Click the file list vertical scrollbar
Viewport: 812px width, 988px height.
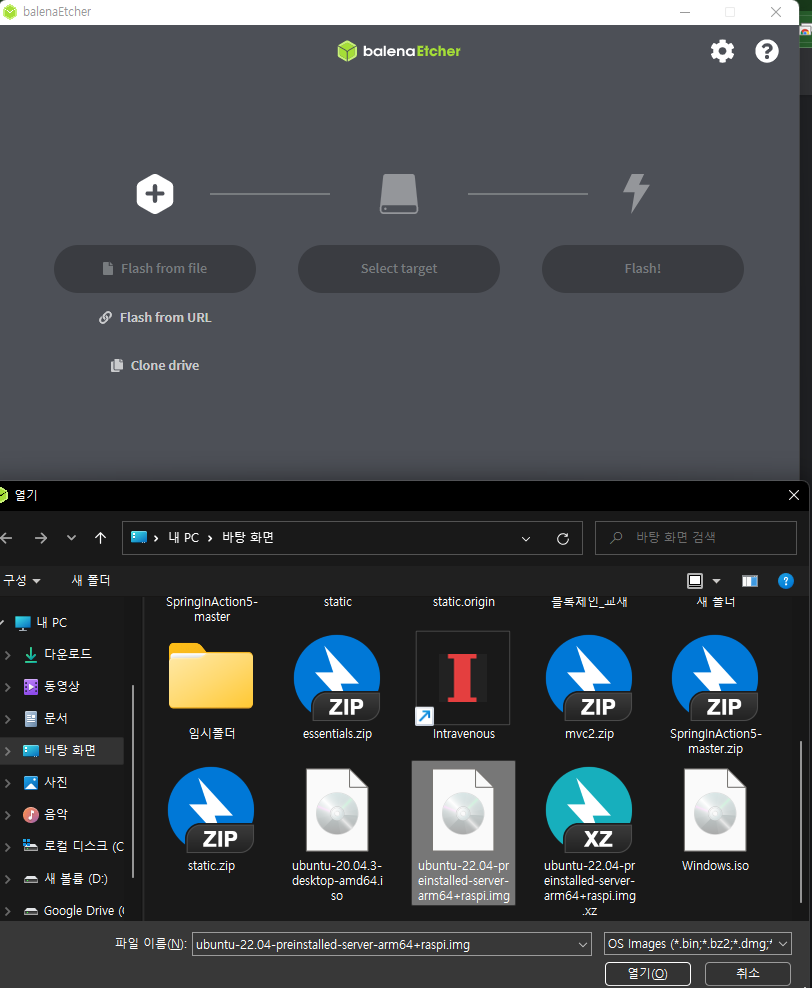[x=801, y=822]
